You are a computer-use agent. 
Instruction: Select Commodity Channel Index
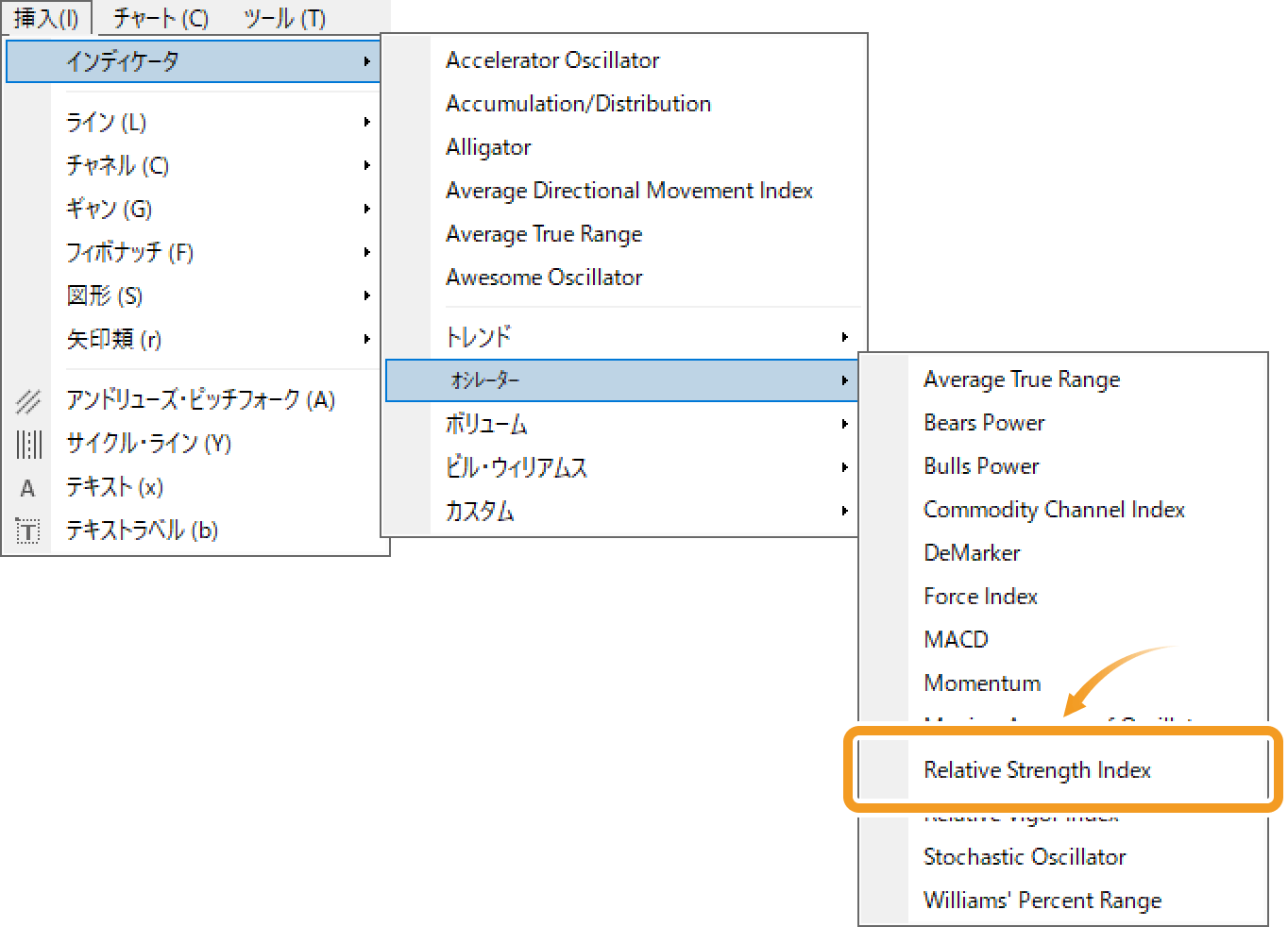pyautogui.click(x=1054, y=510)
